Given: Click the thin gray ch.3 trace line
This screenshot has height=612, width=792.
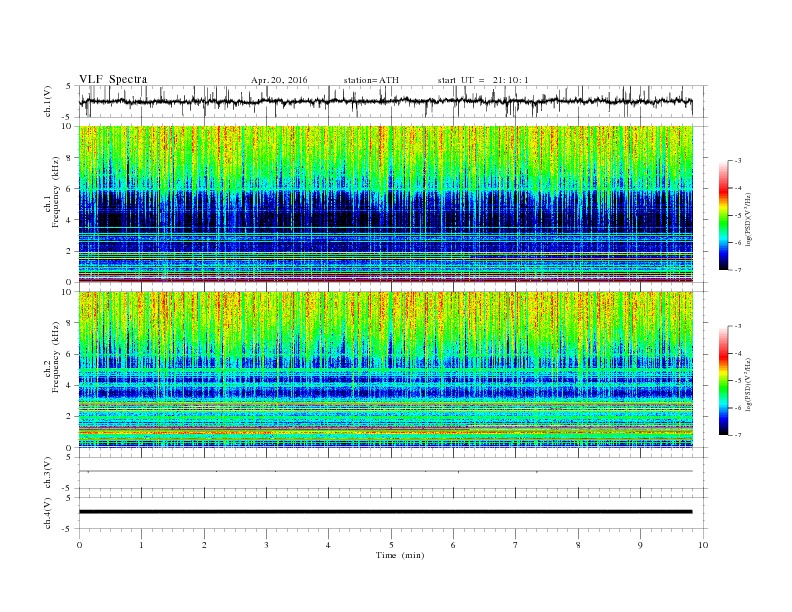Looking at the screenshot, I should click(x=385, y=471).
